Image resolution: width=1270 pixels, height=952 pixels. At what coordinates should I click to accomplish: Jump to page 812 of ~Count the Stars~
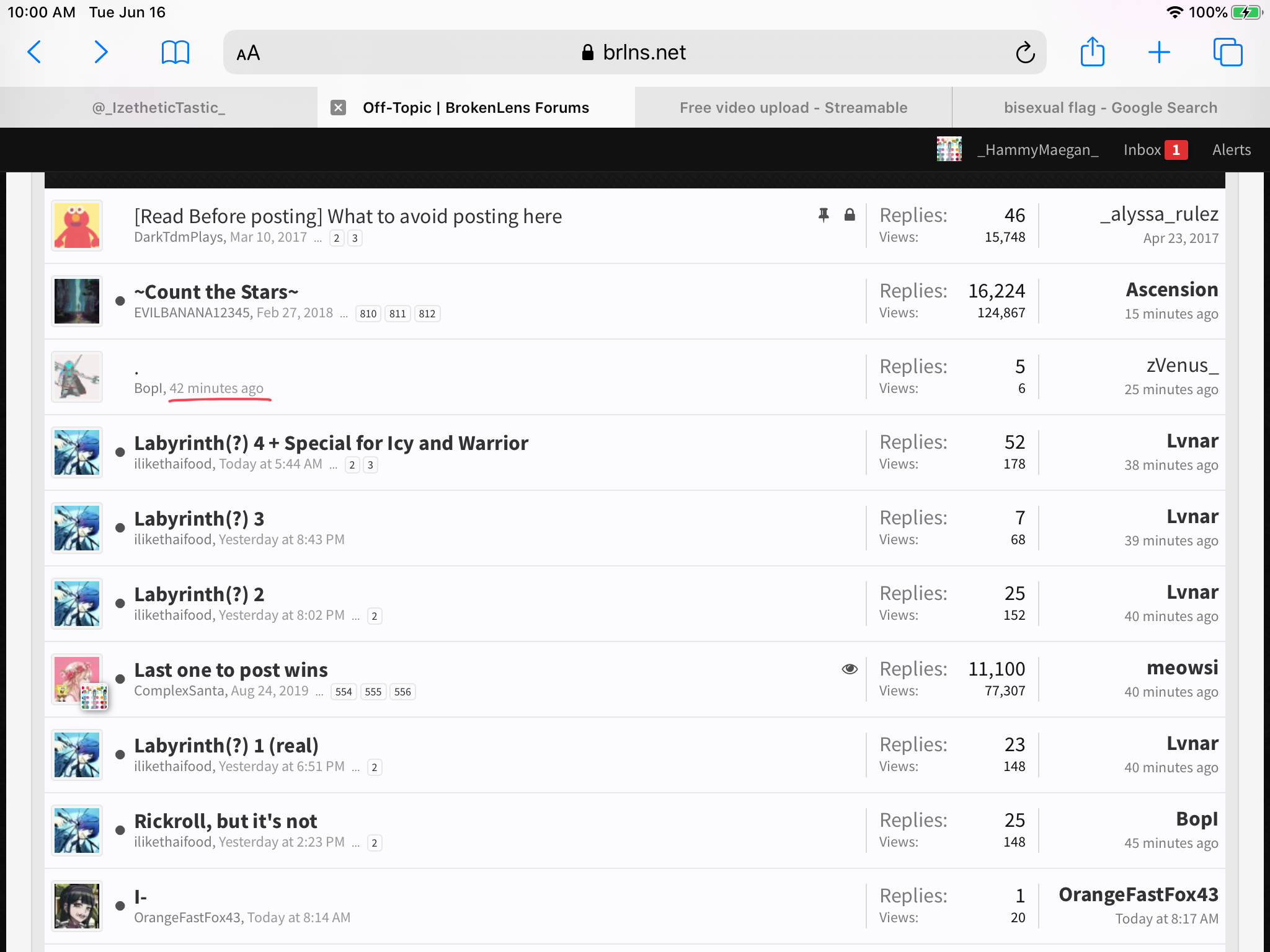pos(427,314)
